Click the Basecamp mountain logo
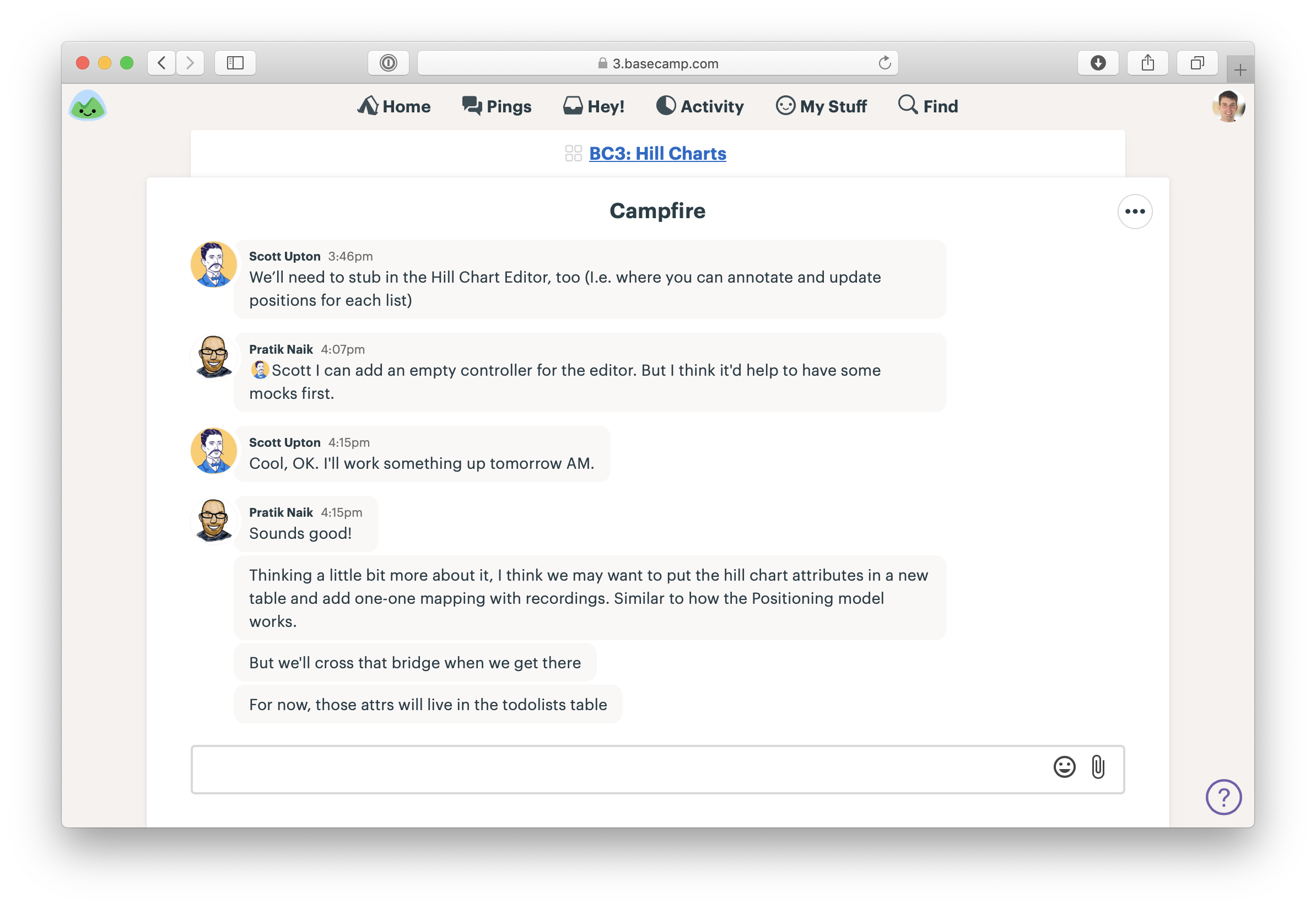This screenshot has height=909, width=1316. pyautogui.click(x=88, y=105)
